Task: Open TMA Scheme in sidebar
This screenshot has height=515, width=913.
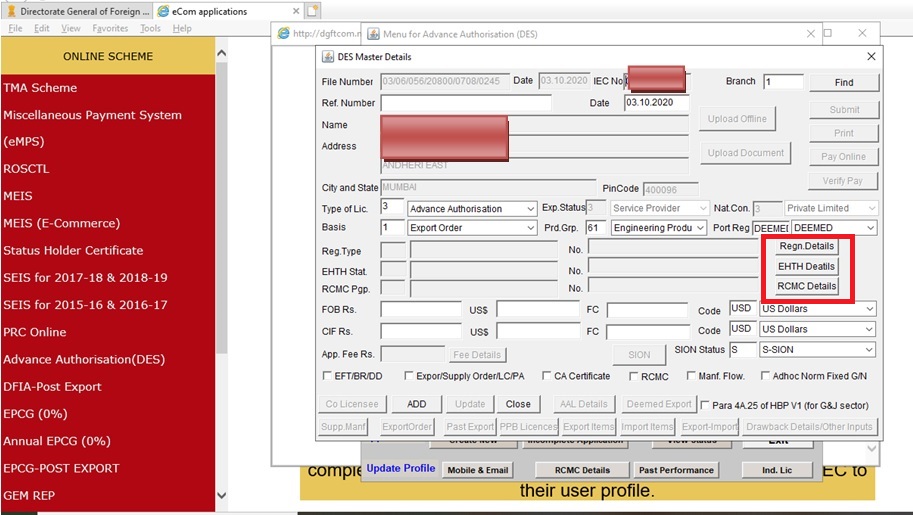Action: pos(40,88)
